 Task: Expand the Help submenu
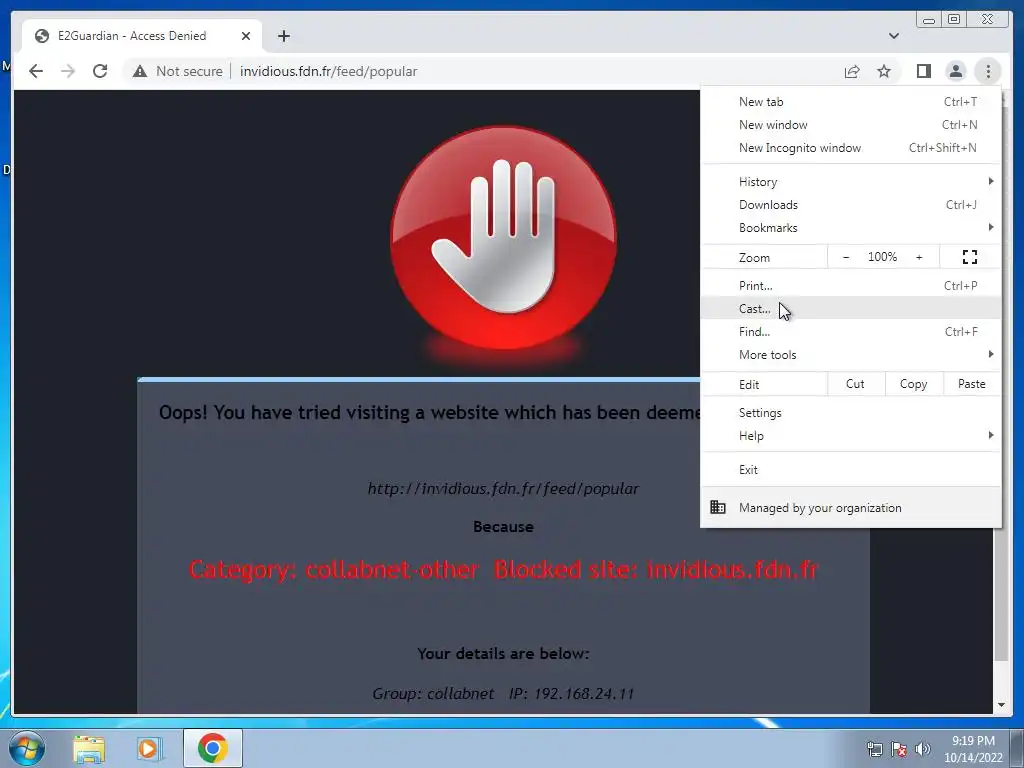(850, 436)
